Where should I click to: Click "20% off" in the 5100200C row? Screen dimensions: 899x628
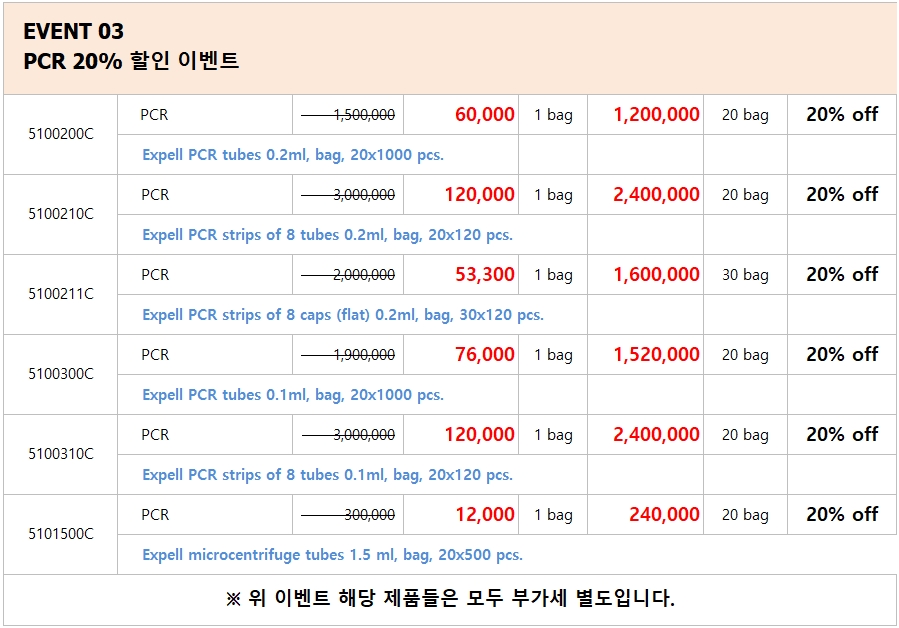point(842,115)
